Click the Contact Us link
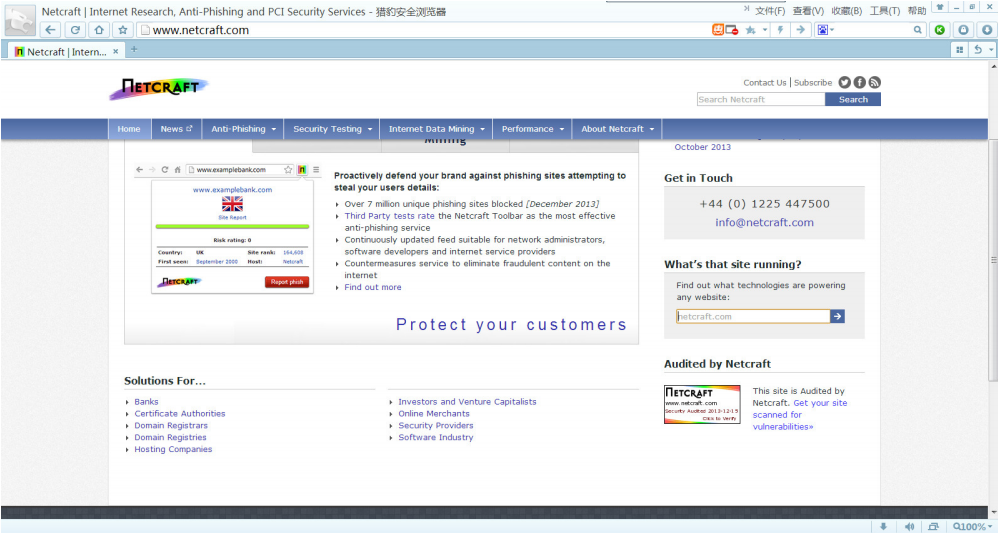Image resolution: width=998 pixels, height=533 pixels. point(764,83)
